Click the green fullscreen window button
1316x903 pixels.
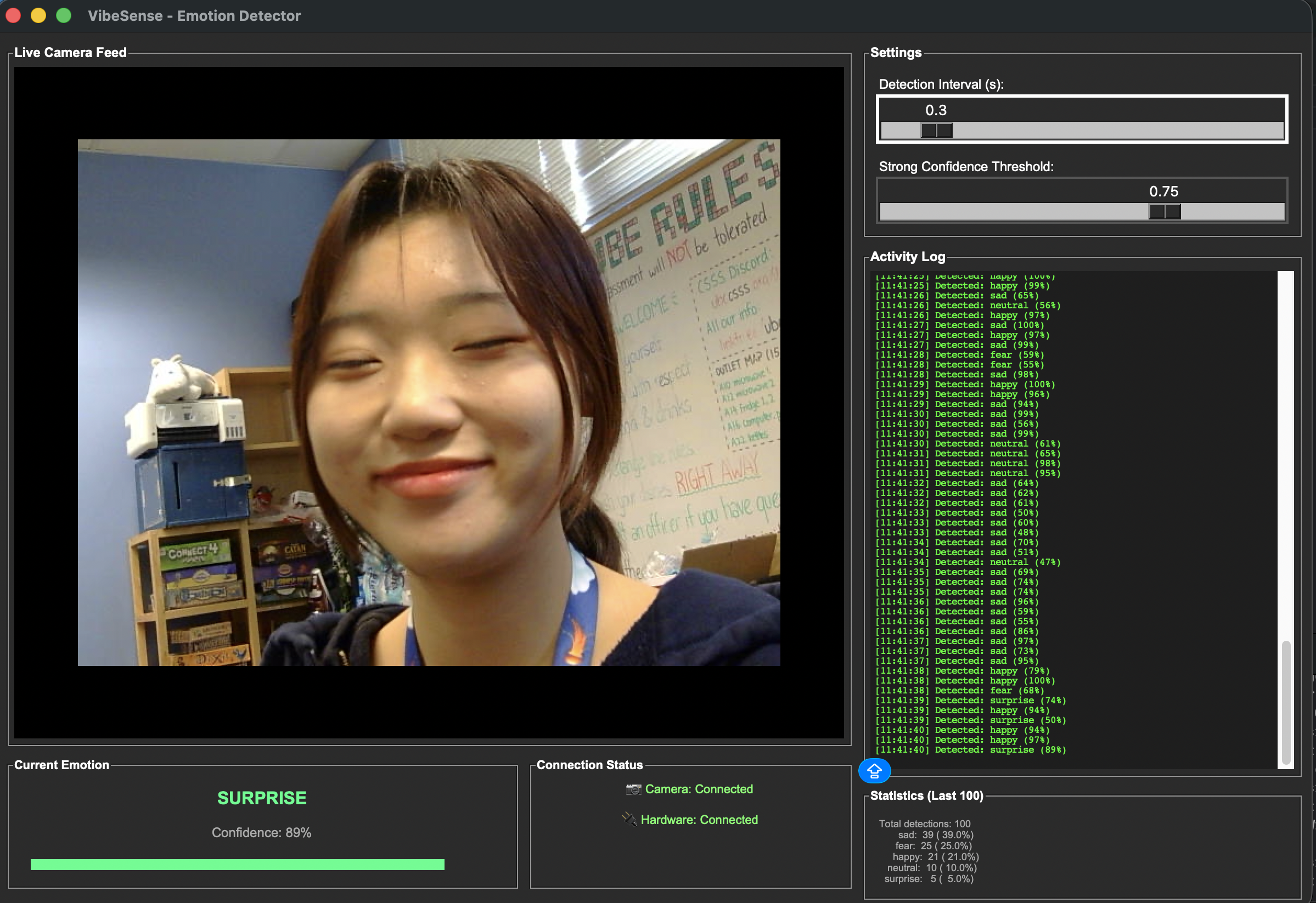tap(64, 15)
